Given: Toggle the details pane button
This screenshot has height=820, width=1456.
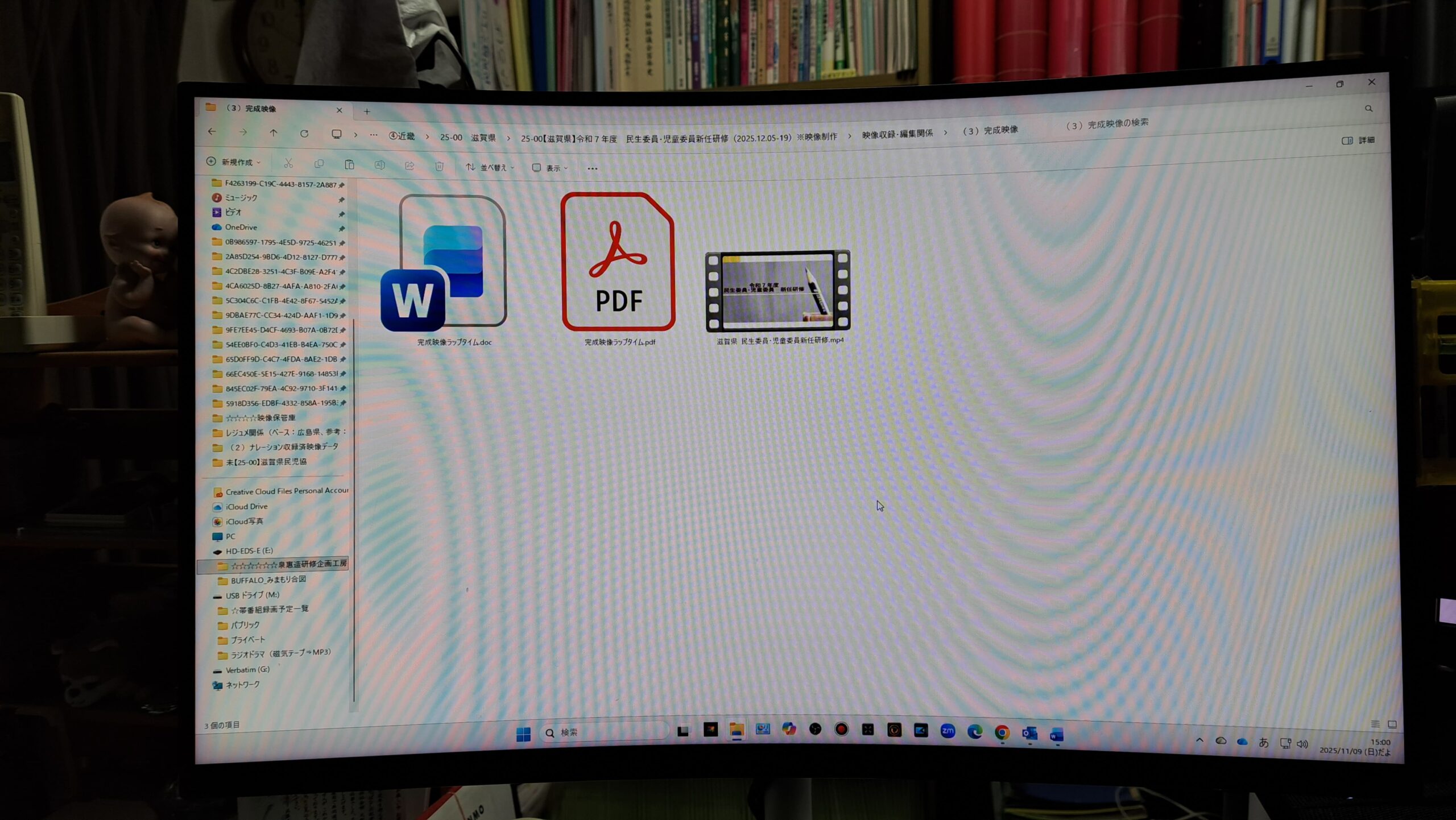Looking at the screenshot, I should point(1358,140).
